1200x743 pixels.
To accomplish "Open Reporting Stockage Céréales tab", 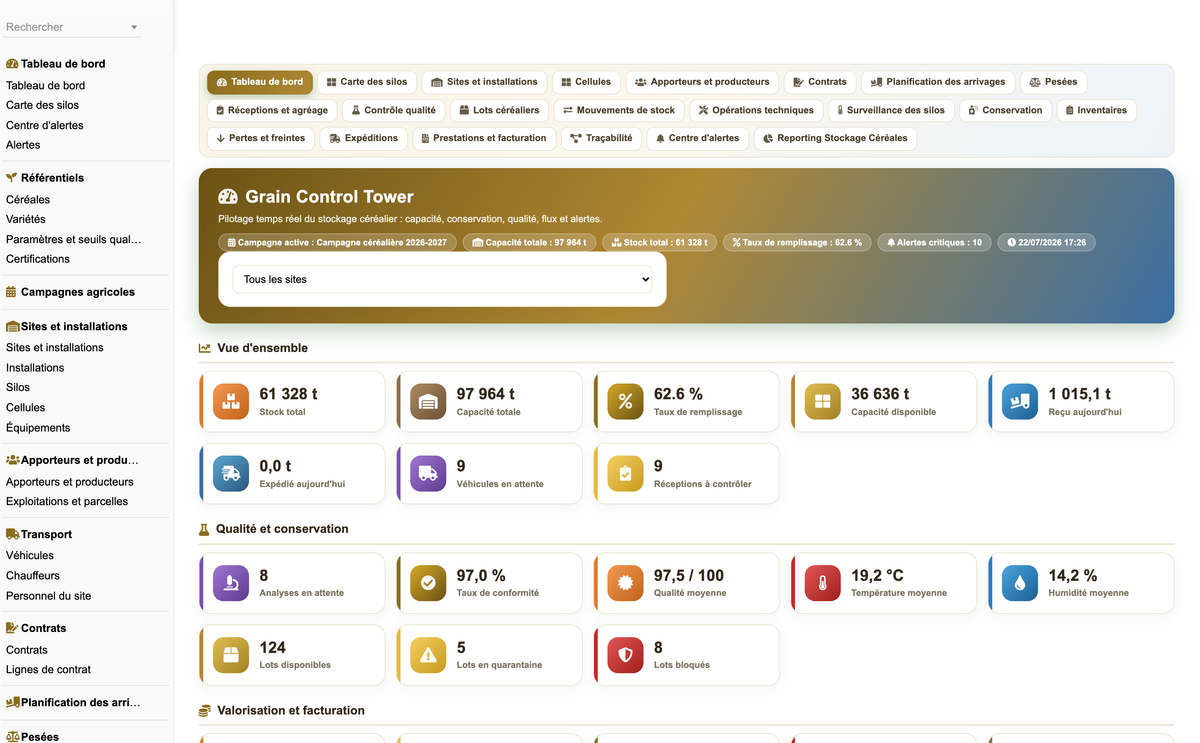I will click(x=835, y=138).
